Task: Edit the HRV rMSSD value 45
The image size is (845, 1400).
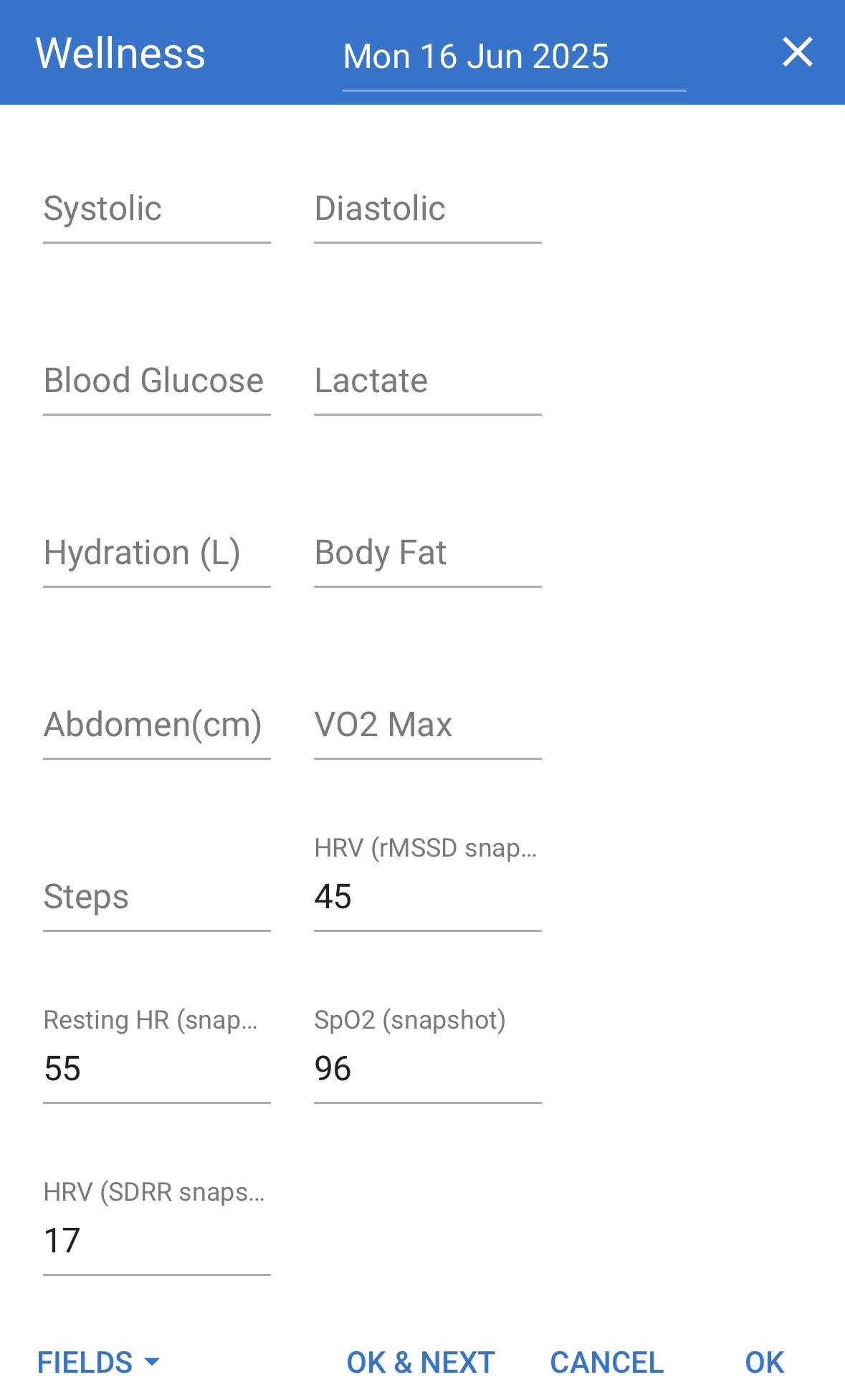Action: (x=427, y=897)
